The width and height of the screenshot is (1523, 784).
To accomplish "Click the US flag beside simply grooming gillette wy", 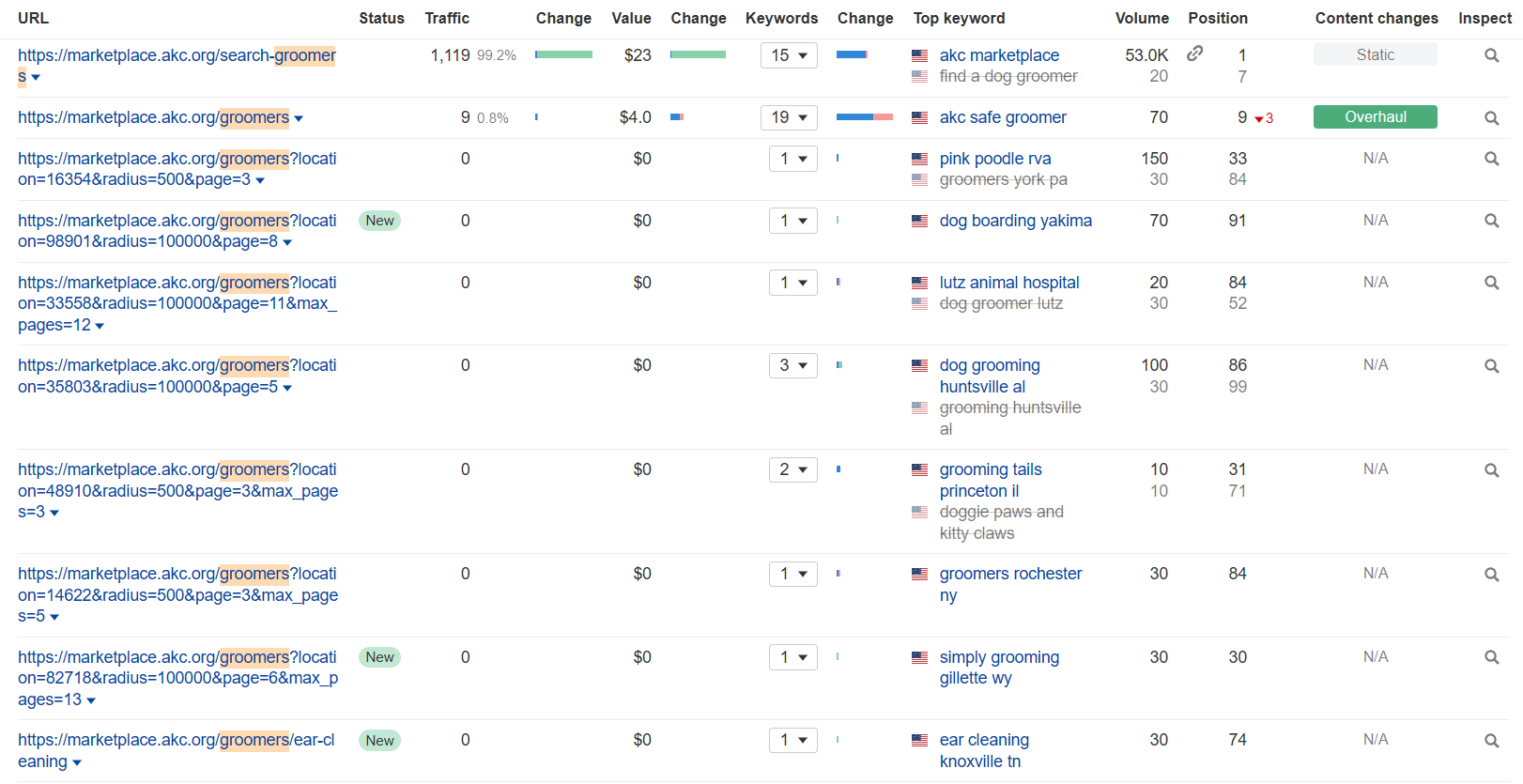I will pyautogui.click(x=920, y=658).
